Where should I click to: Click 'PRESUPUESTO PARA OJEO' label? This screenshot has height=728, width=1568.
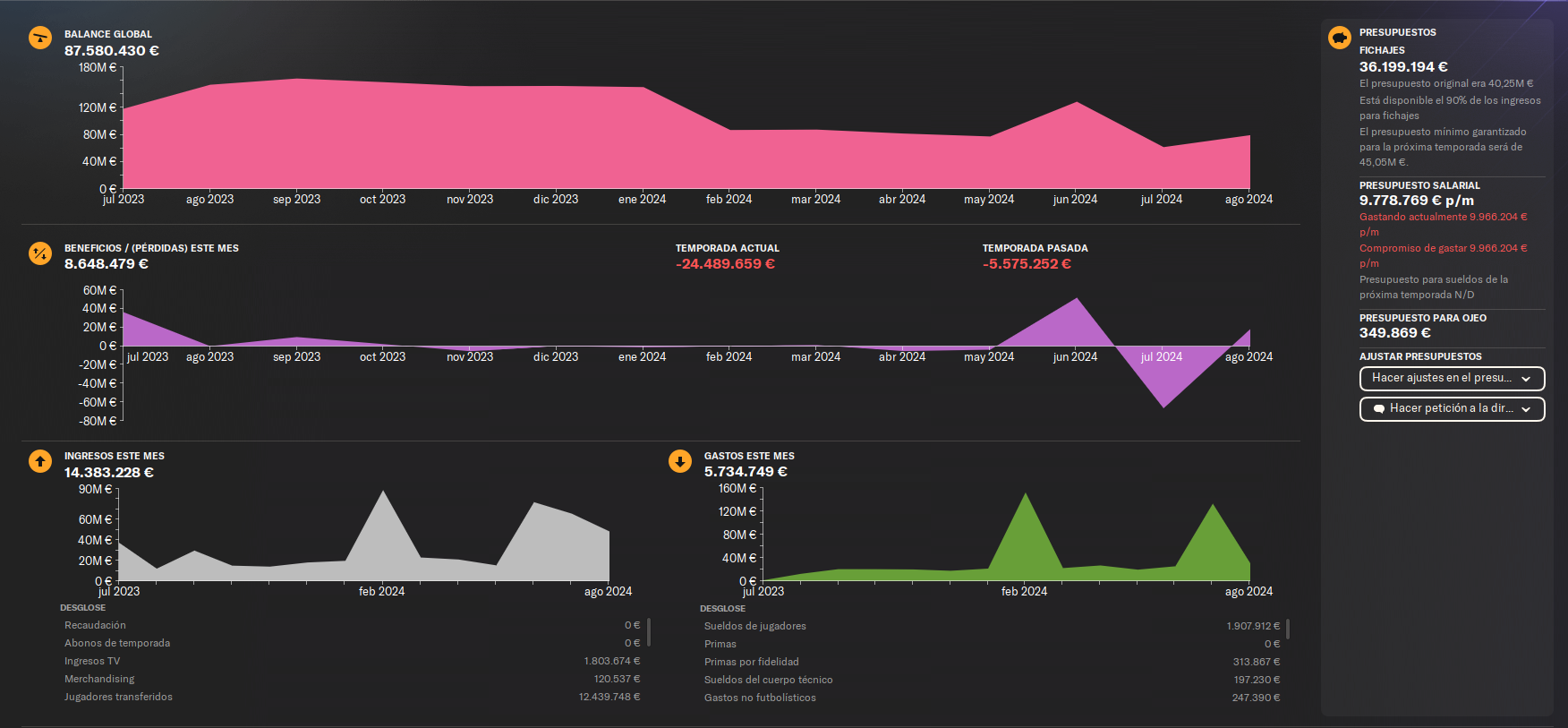[1423, 318]
